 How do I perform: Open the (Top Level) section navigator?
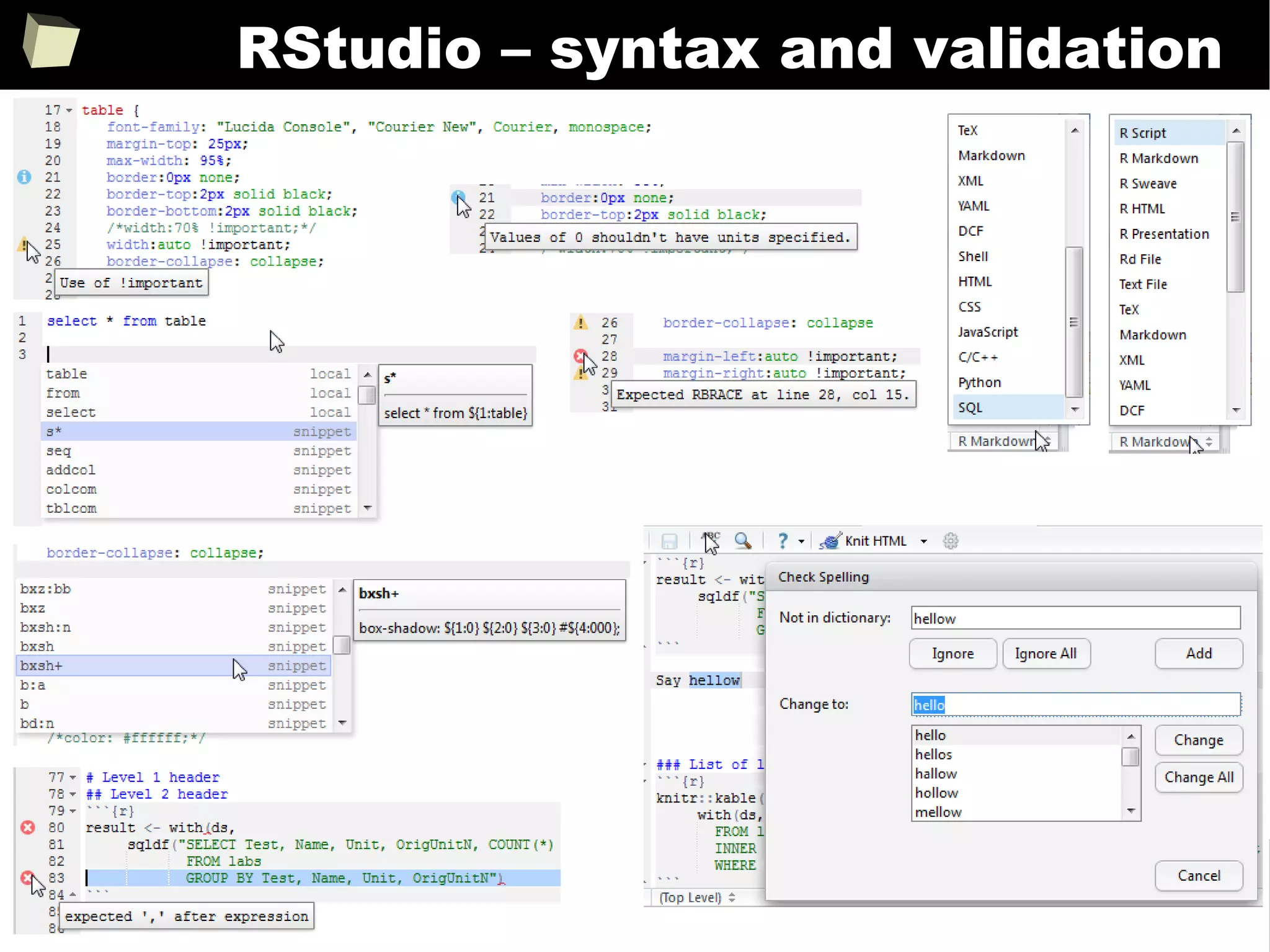coord(697,897)
